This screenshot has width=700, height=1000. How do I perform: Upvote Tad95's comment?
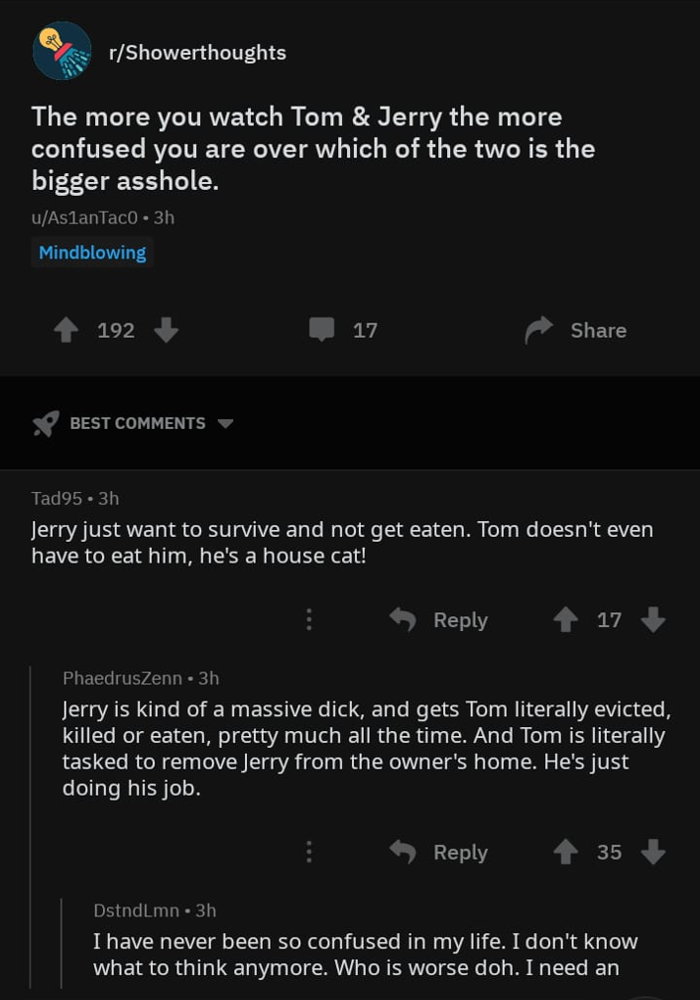click(x=565, y=619)
